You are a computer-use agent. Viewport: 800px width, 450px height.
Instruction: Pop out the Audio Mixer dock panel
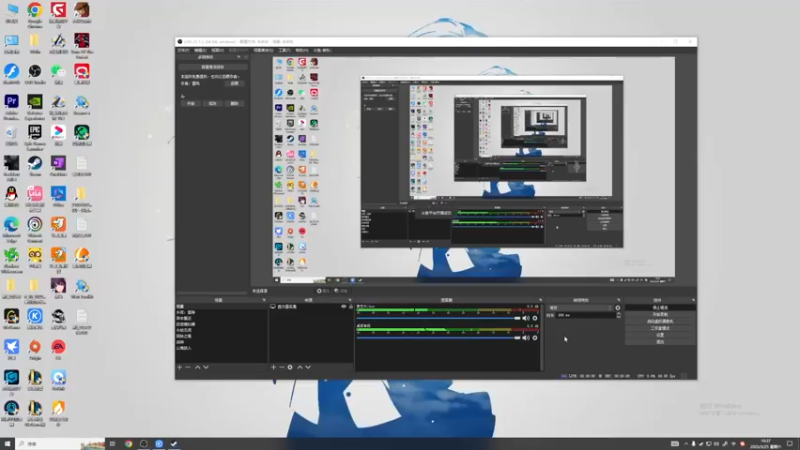coord(540,300)
